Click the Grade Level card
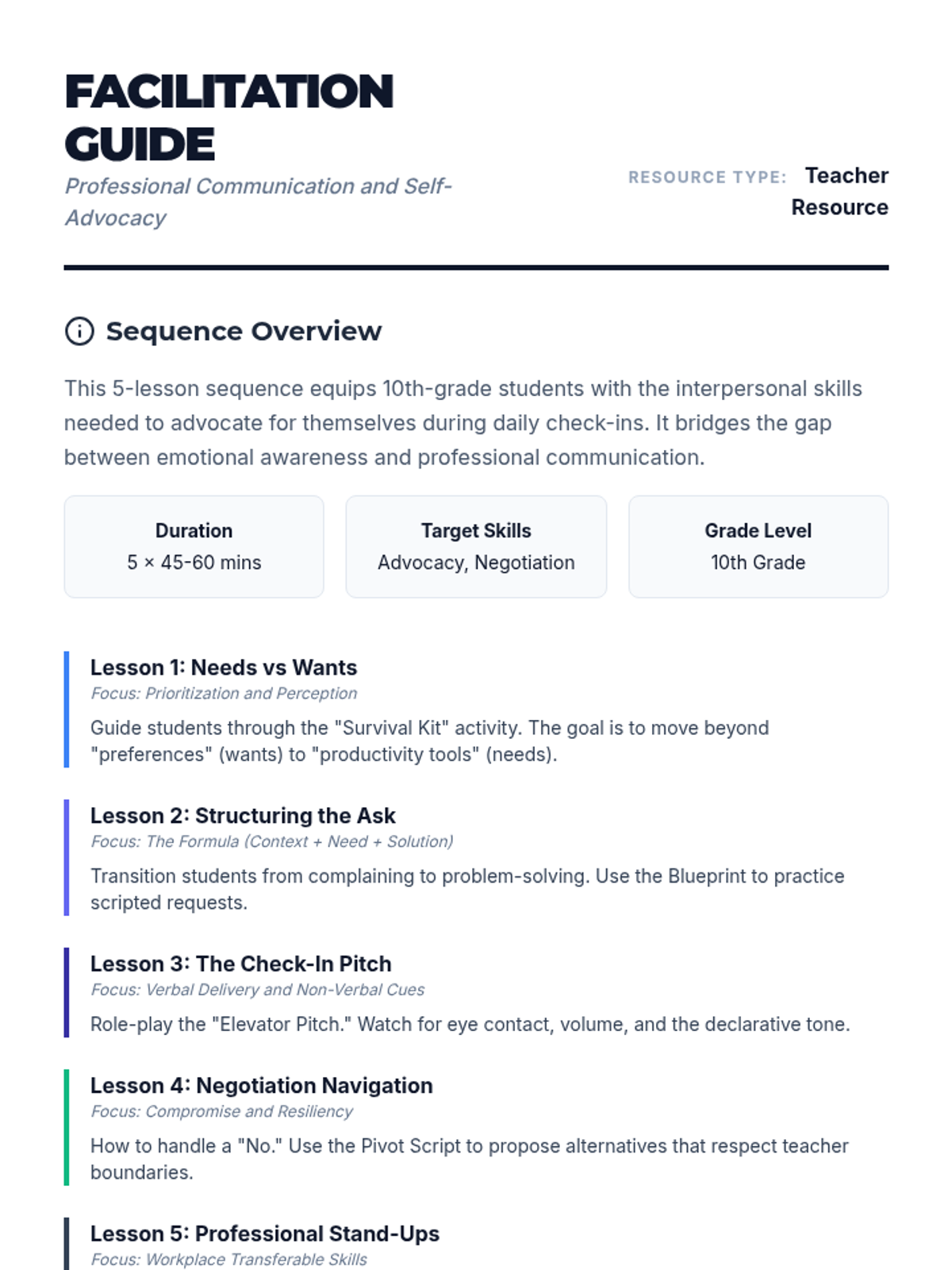This screenshot has width=952, height=1270. [758, 547]
